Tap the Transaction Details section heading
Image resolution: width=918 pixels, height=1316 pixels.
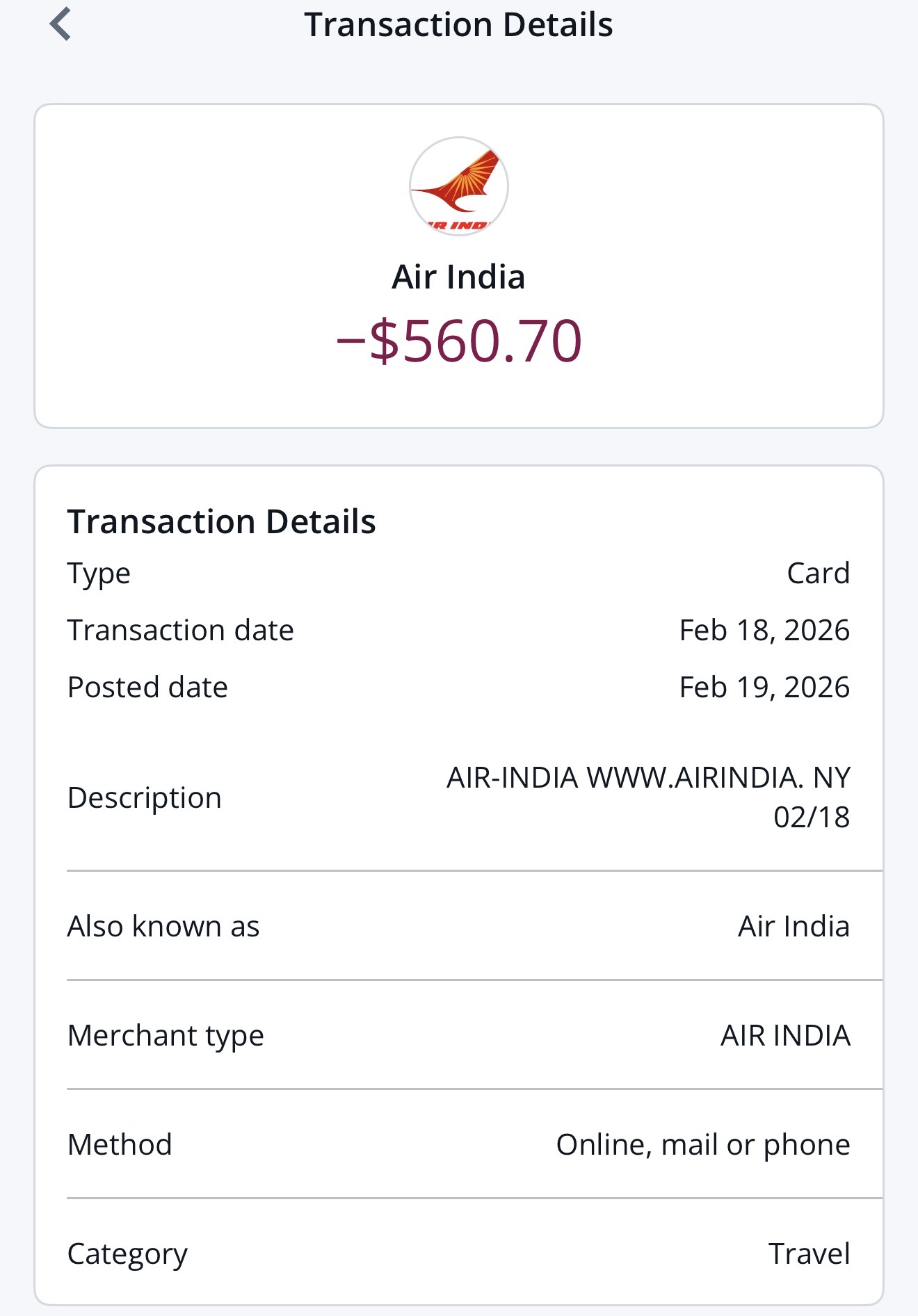click(221, 521)
